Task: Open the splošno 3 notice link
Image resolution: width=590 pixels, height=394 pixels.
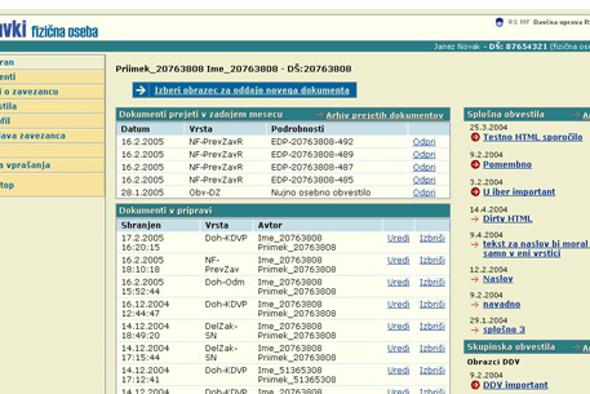Action: click(504, 330)
